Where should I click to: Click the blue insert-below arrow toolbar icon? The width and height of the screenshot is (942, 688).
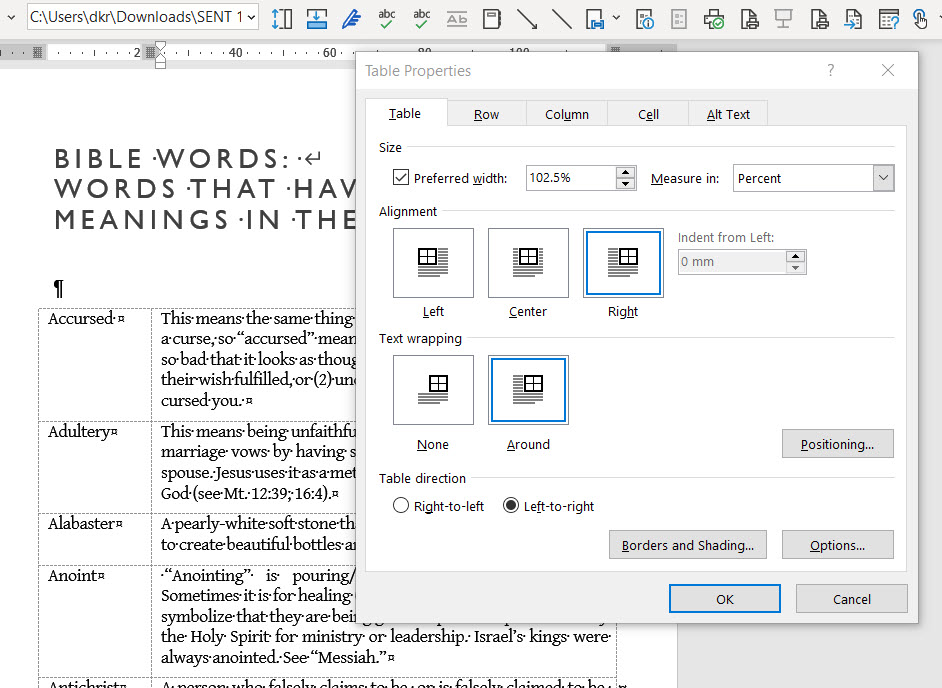click(x=317, y=19)
